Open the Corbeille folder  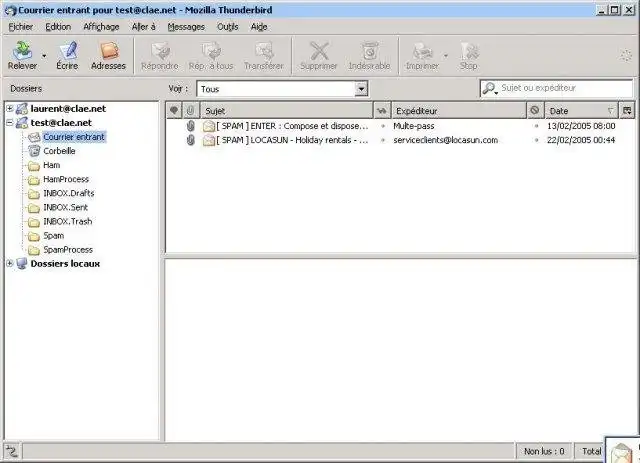coord(59,151)
